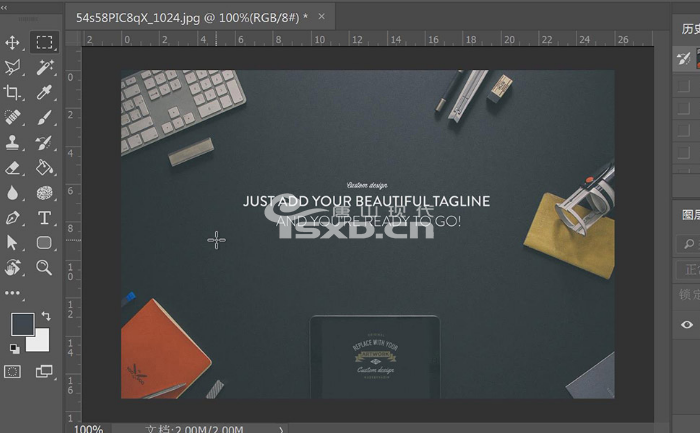
Task: Select the Pen tool
Action: [12, 218]
